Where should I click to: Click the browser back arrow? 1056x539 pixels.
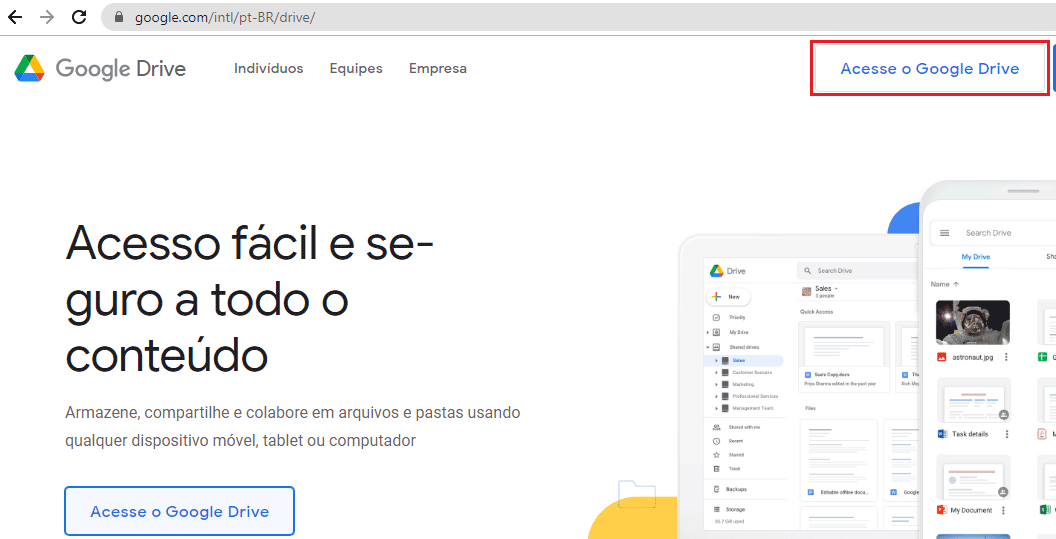[x=15, y=17]
